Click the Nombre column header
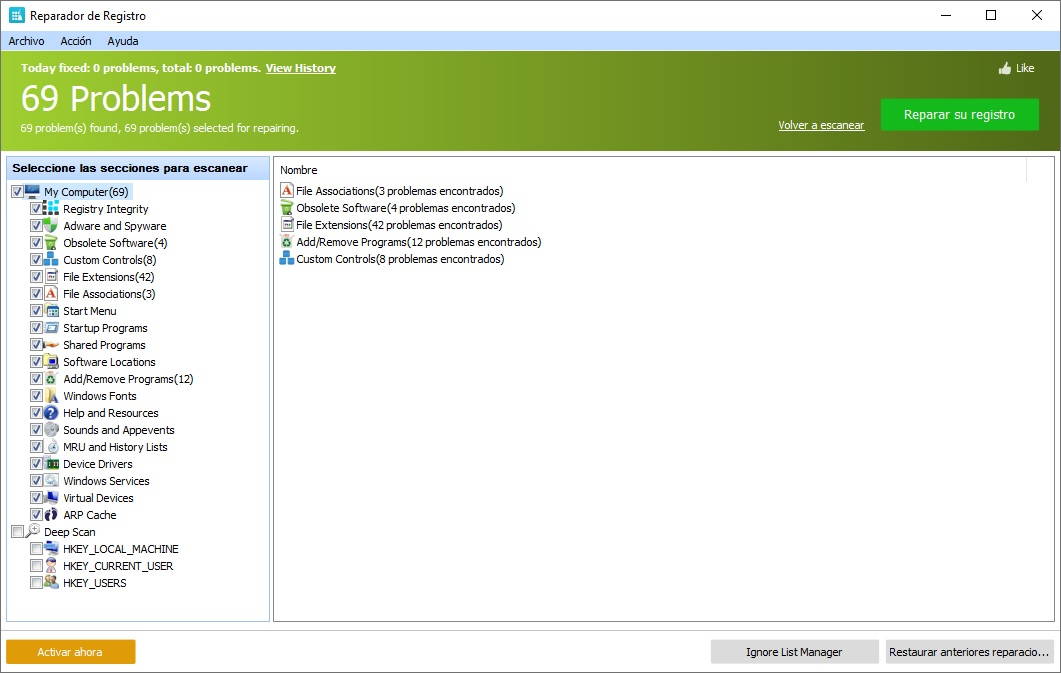 coord(299,170)
